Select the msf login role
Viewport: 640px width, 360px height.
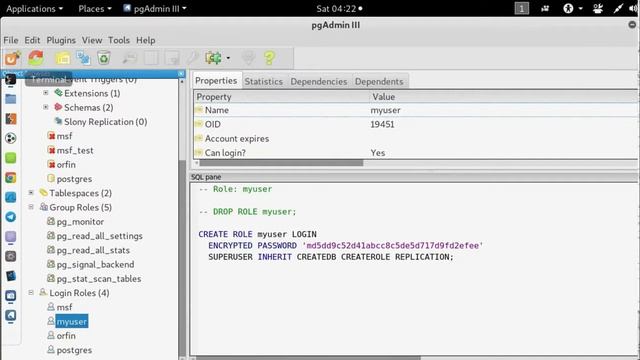64,307
